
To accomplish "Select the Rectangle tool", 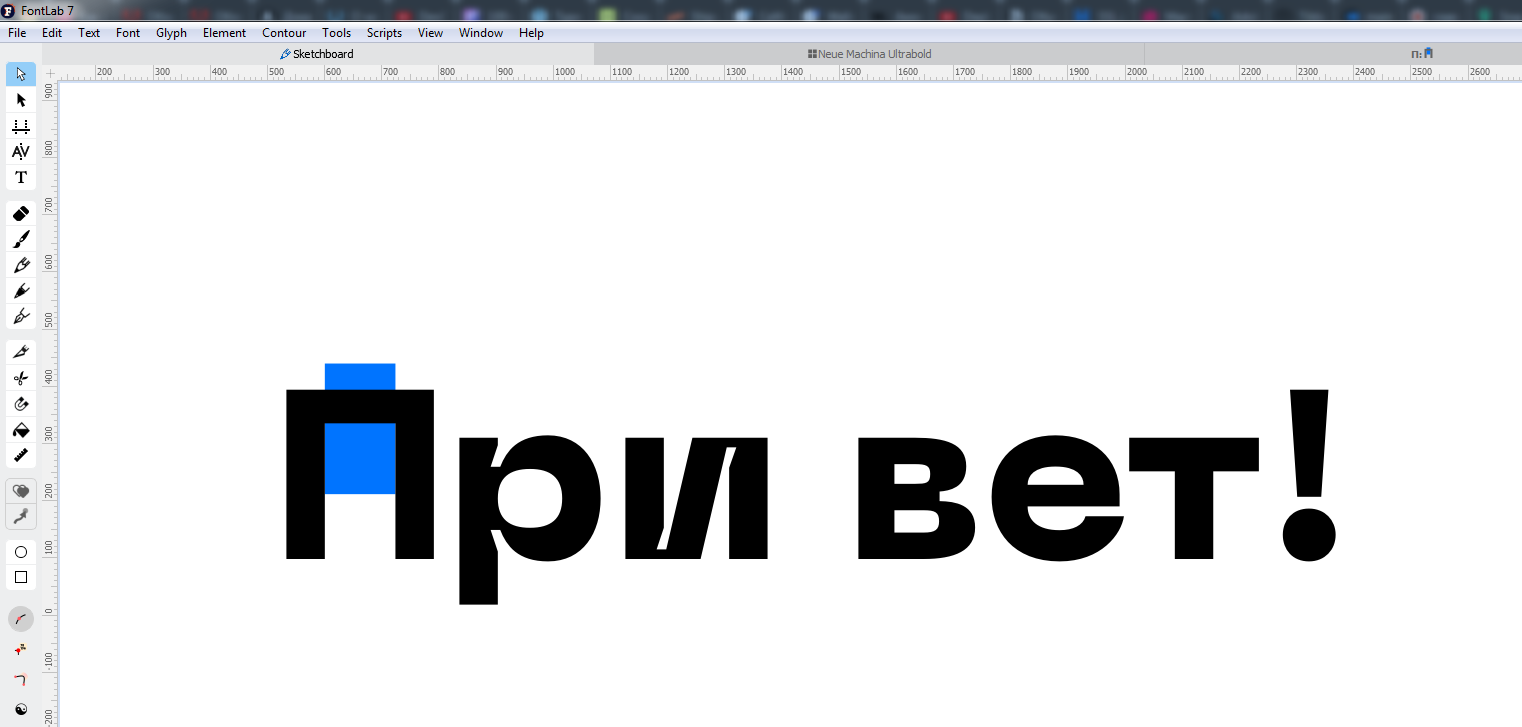I will pos(21,577).
